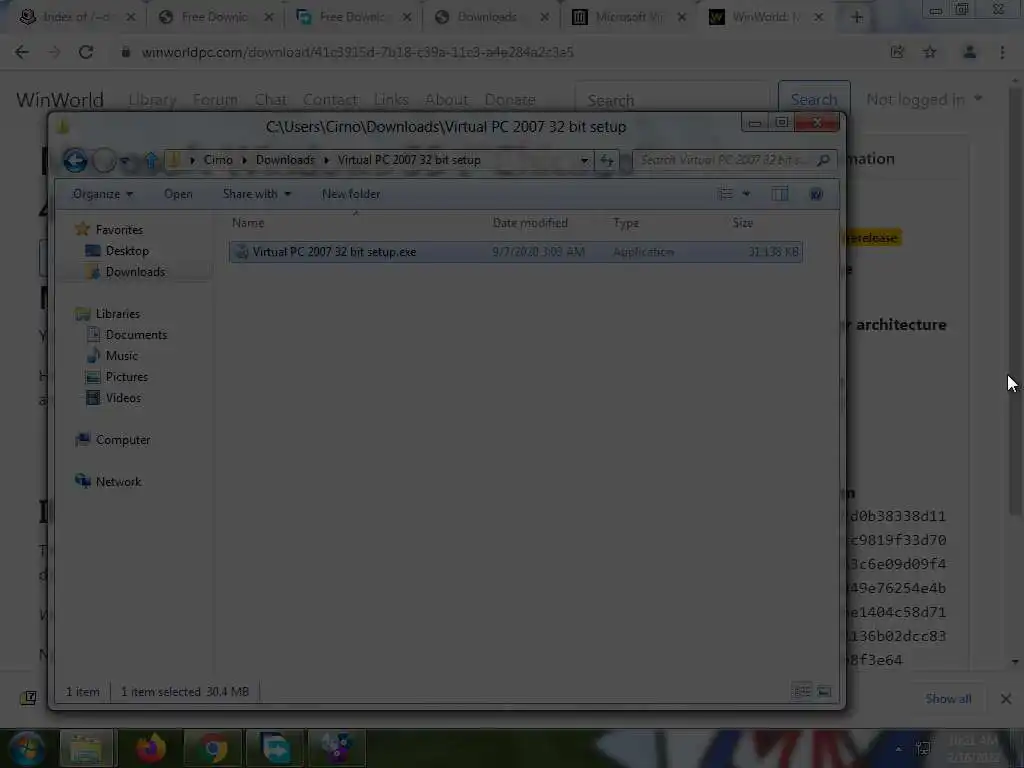Toggle the preview pane icon
The image size is (1024, 768).
(780, 194)
